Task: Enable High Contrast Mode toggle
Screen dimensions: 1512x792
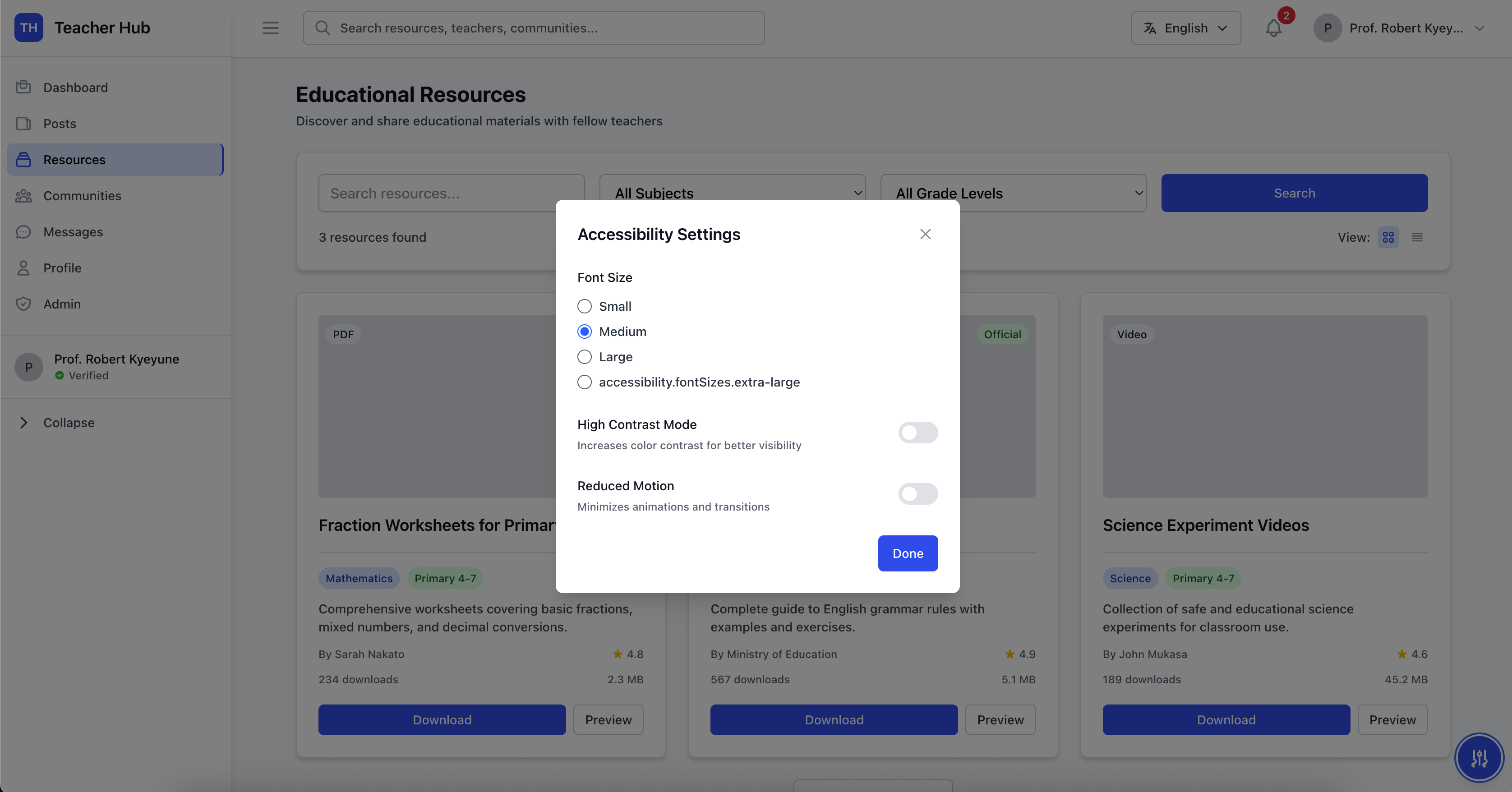Action: [917, 433]
